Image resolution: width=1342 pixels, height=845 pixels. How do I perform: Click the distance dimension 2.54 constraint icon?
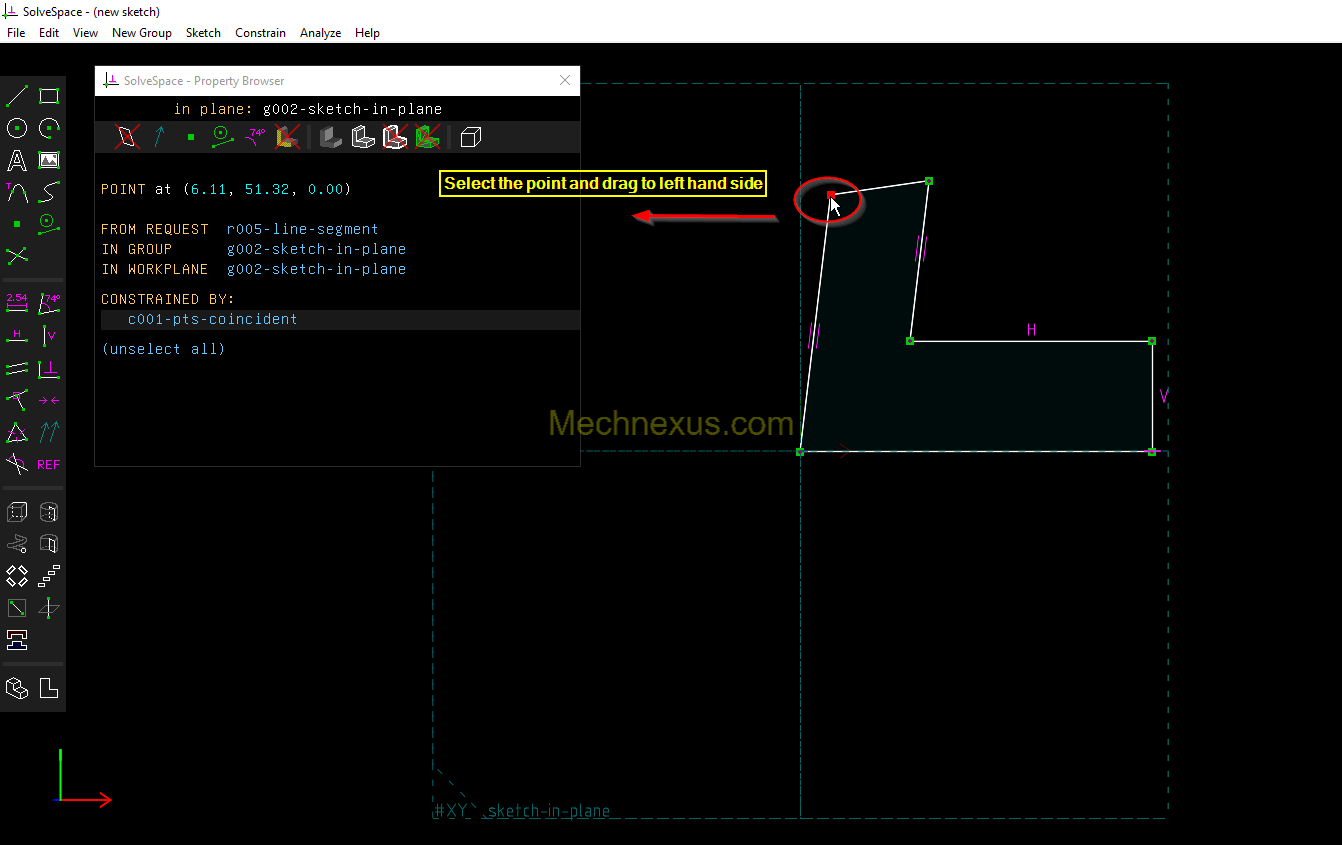pos(17,303)
